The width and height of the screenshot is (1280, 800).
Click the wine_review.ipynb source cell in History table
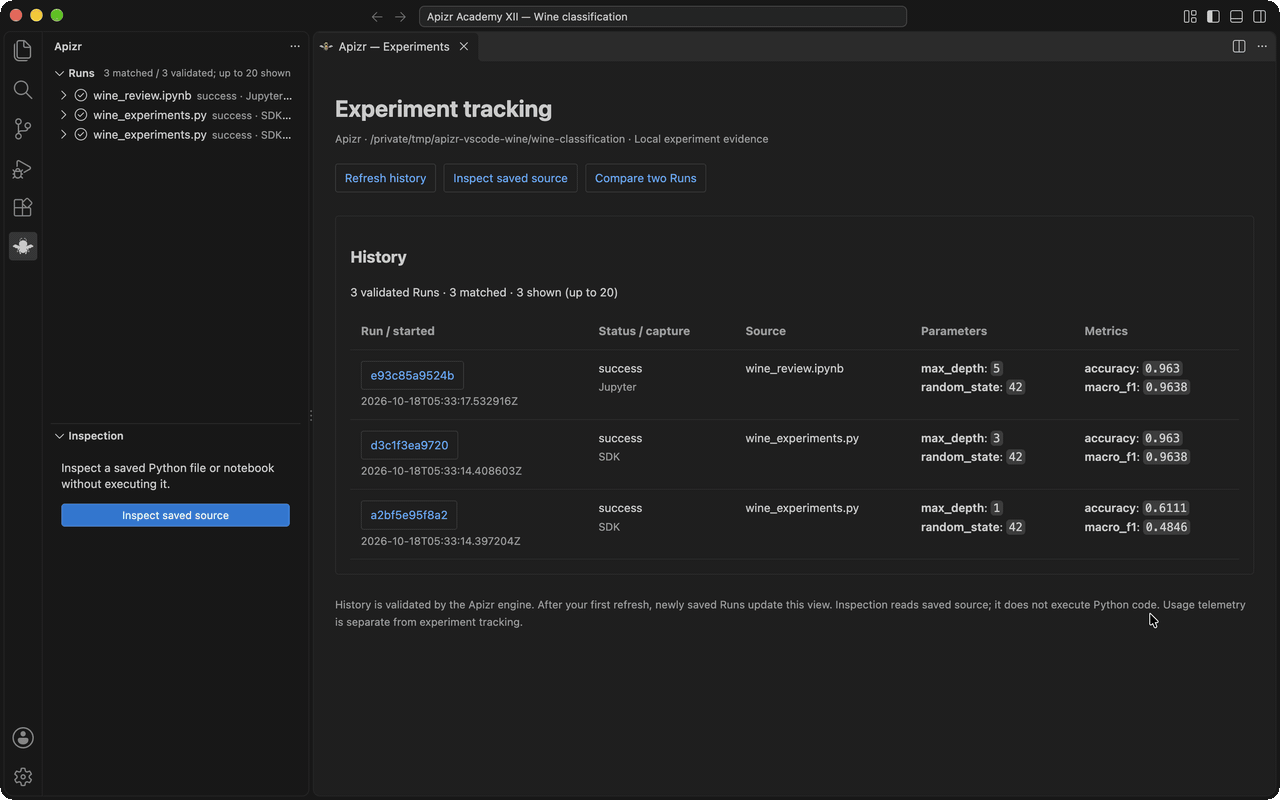[x=794, y=368]
